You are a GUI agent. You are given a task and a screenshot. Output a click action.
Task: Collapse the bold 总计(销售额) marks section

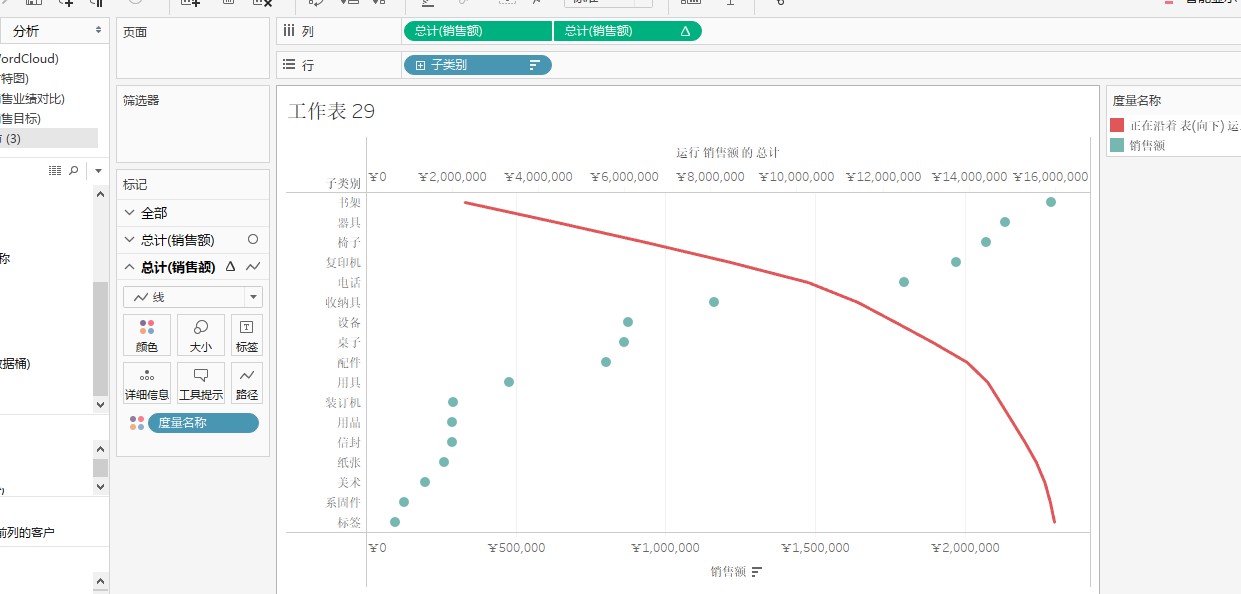pyautogui.click(x=129, y=267)
